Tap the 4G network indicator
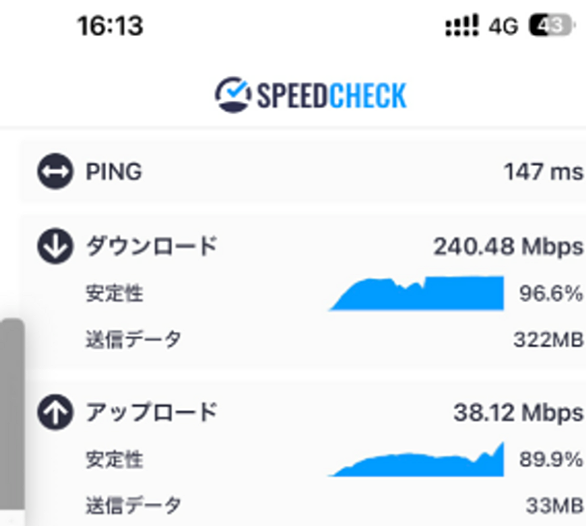Screen dimensions: 586x526 point(503,27)
